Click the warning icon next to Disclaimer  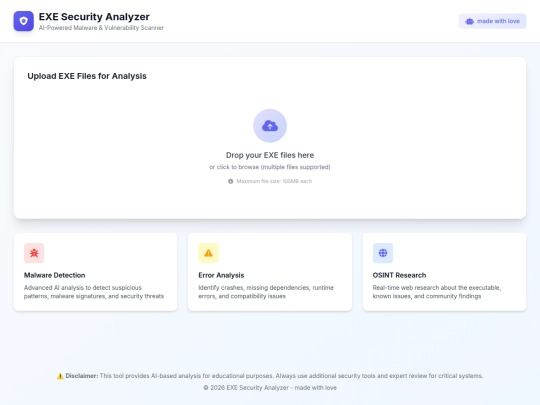tap(60, 376)
